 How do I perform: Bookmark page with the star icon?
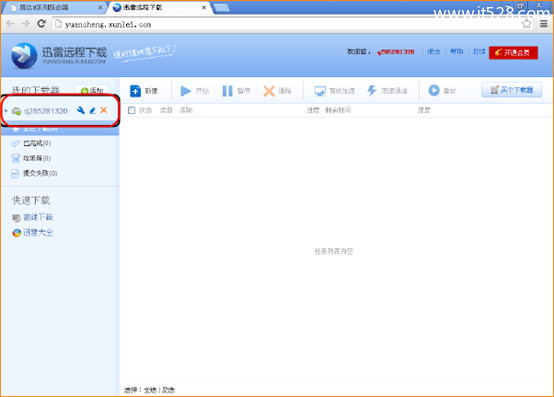coord(526,24)
